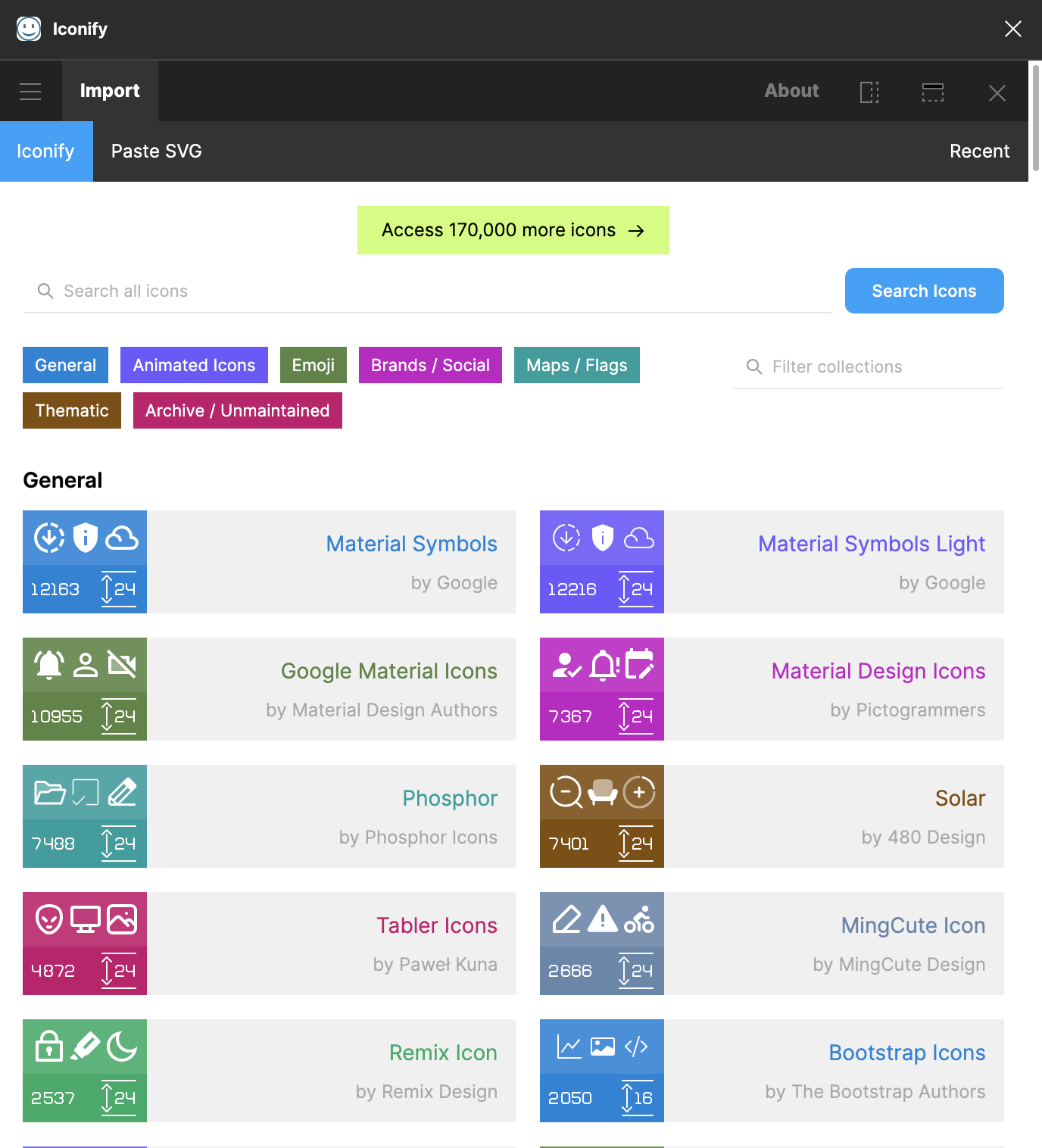Open the Material Symbols Light collection
This screenshot has height=1148, width=1042.
click(x=872, y=544)
